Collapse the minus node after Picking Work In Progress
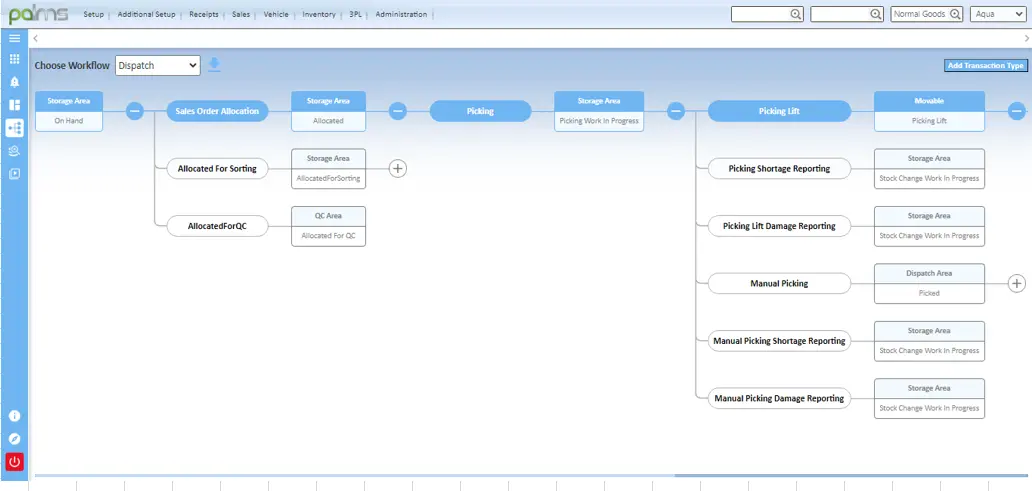This screenshot has height=491, width=1032. click(676, 111)
